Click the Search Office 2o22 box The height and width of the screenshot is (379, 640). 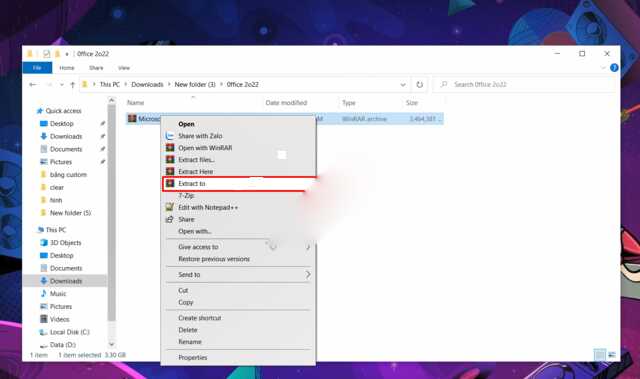(x=523, y=84)
